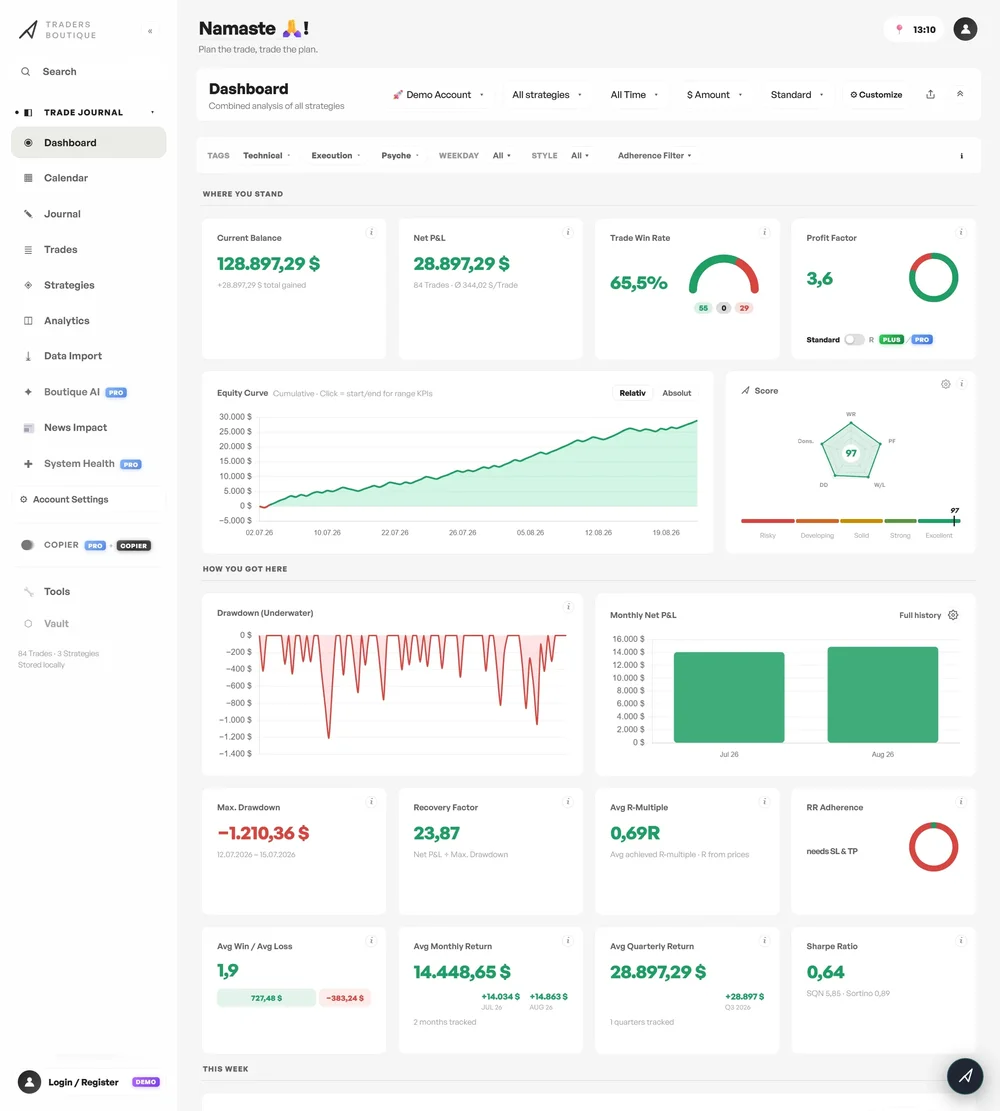Image resolution: width=1000 pixels, height=1111 pixels.
Task: Open the info icon on the tags filter bar
Action: coord(962,156)
